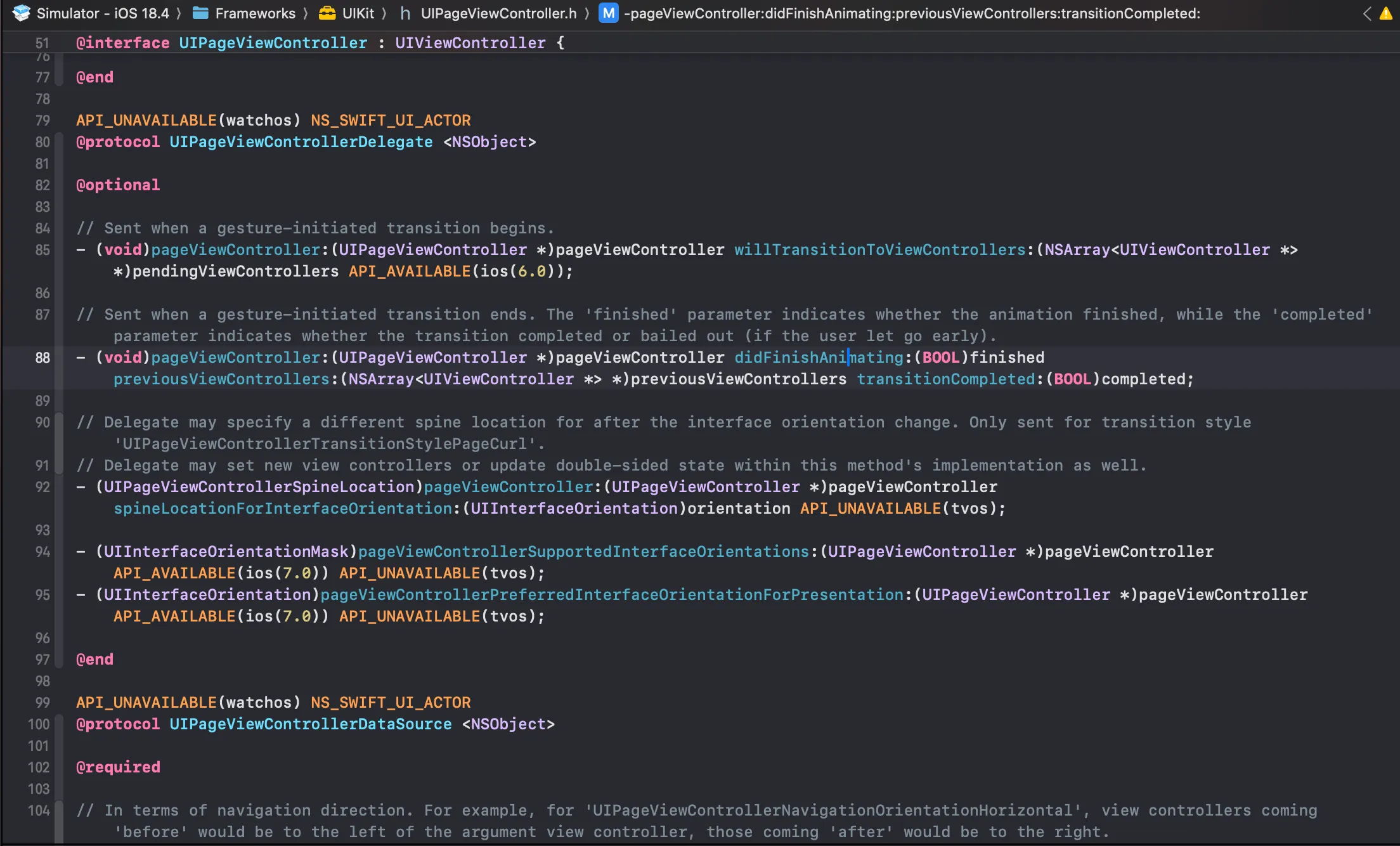Click 'pageViewControllerPreferredInterfaceOrientationForPresentation' method name

click(x=612, y=595)
